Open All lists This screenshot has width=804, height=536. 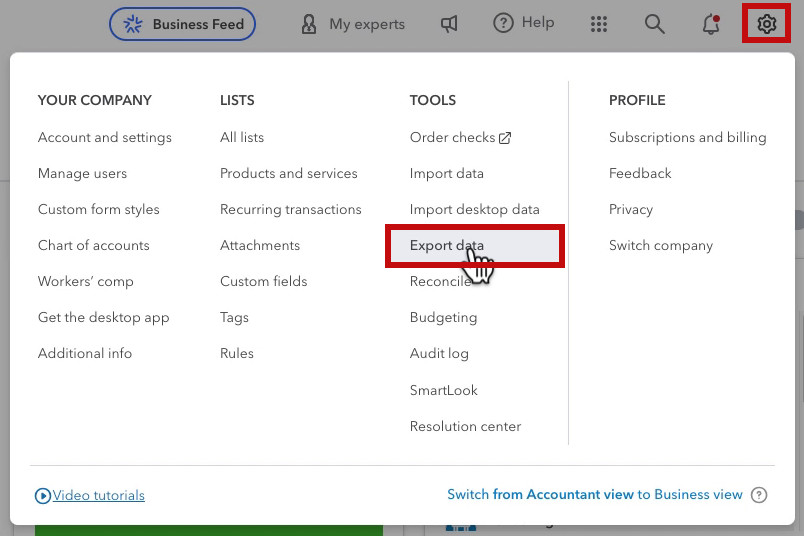coord(242,137)
